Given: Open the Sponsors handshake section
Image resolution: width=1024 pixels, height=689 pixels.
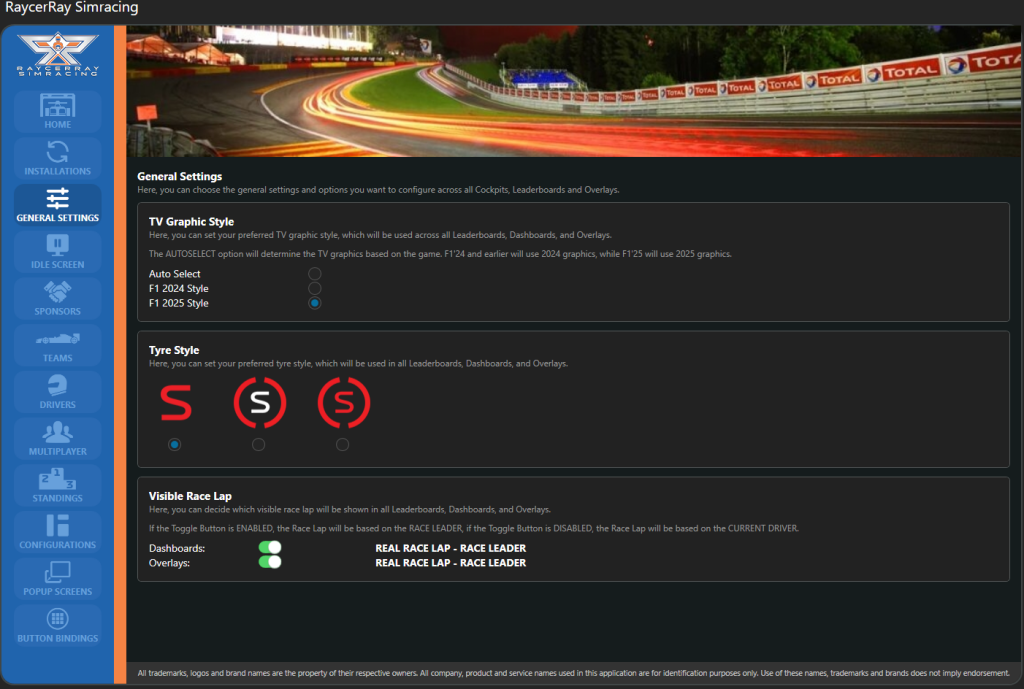Looking at the screenshot, I should coord(57,298).
